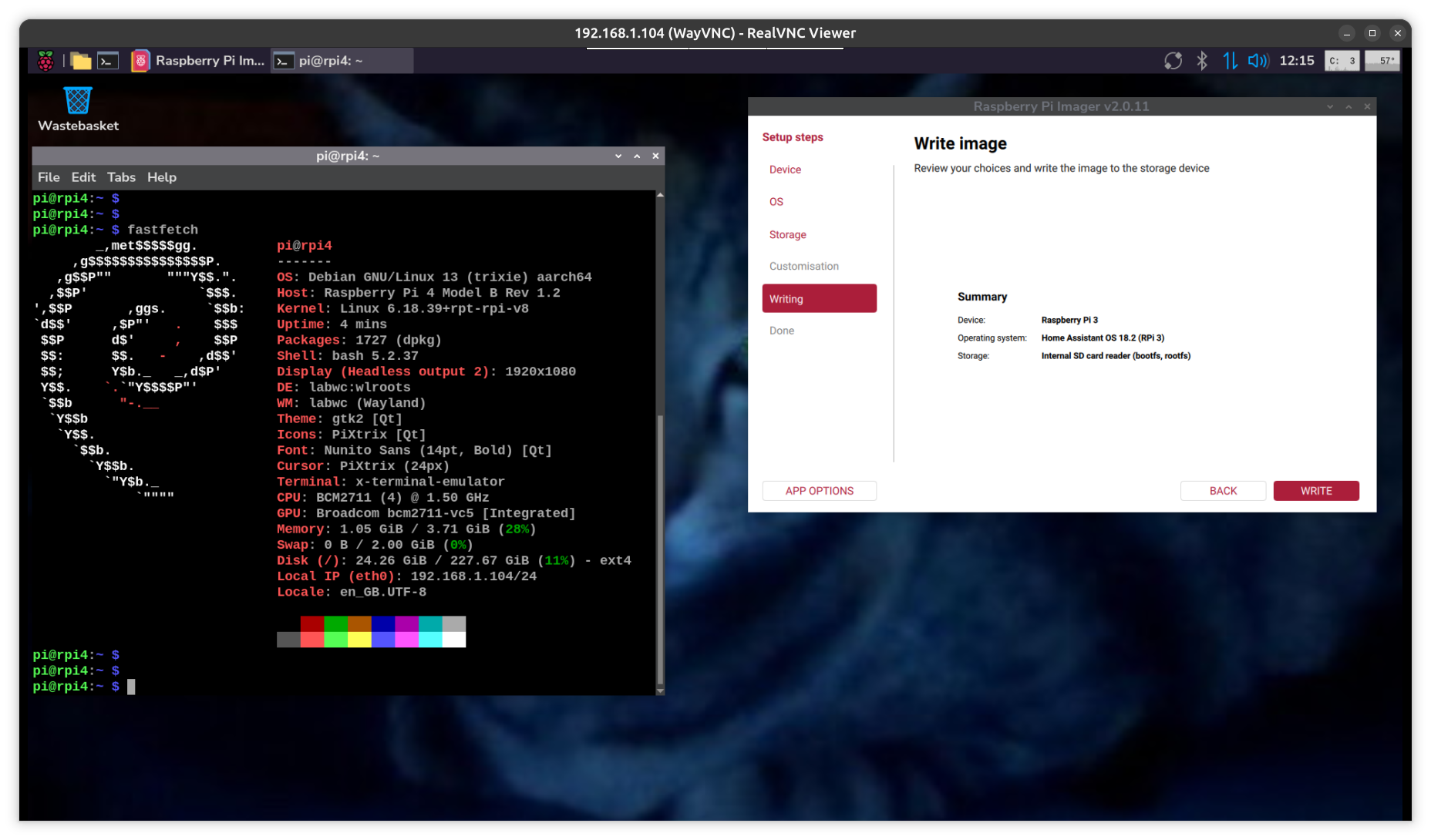Open the network connections tray icon
The width and height of the screenshot is (1431, 840).
(x=1230, y=61)
